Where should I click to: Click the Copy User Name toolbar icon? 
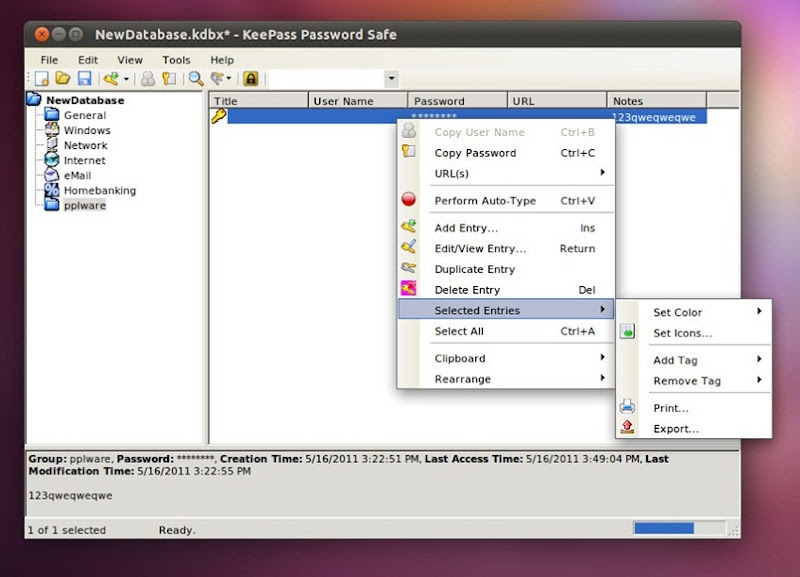click(148, 79)
